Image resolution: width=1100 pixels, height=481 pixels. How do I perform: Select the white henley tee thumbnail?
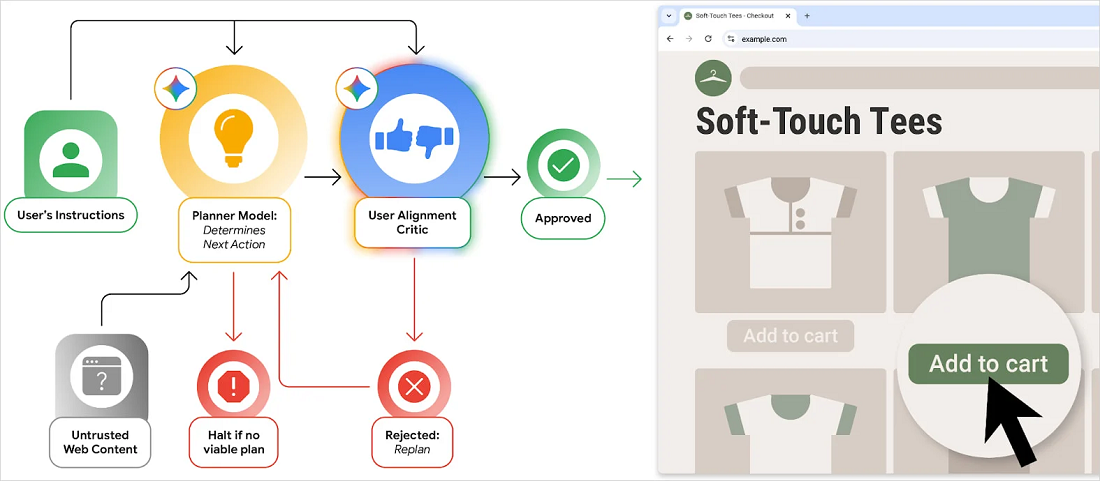[790, 230]
